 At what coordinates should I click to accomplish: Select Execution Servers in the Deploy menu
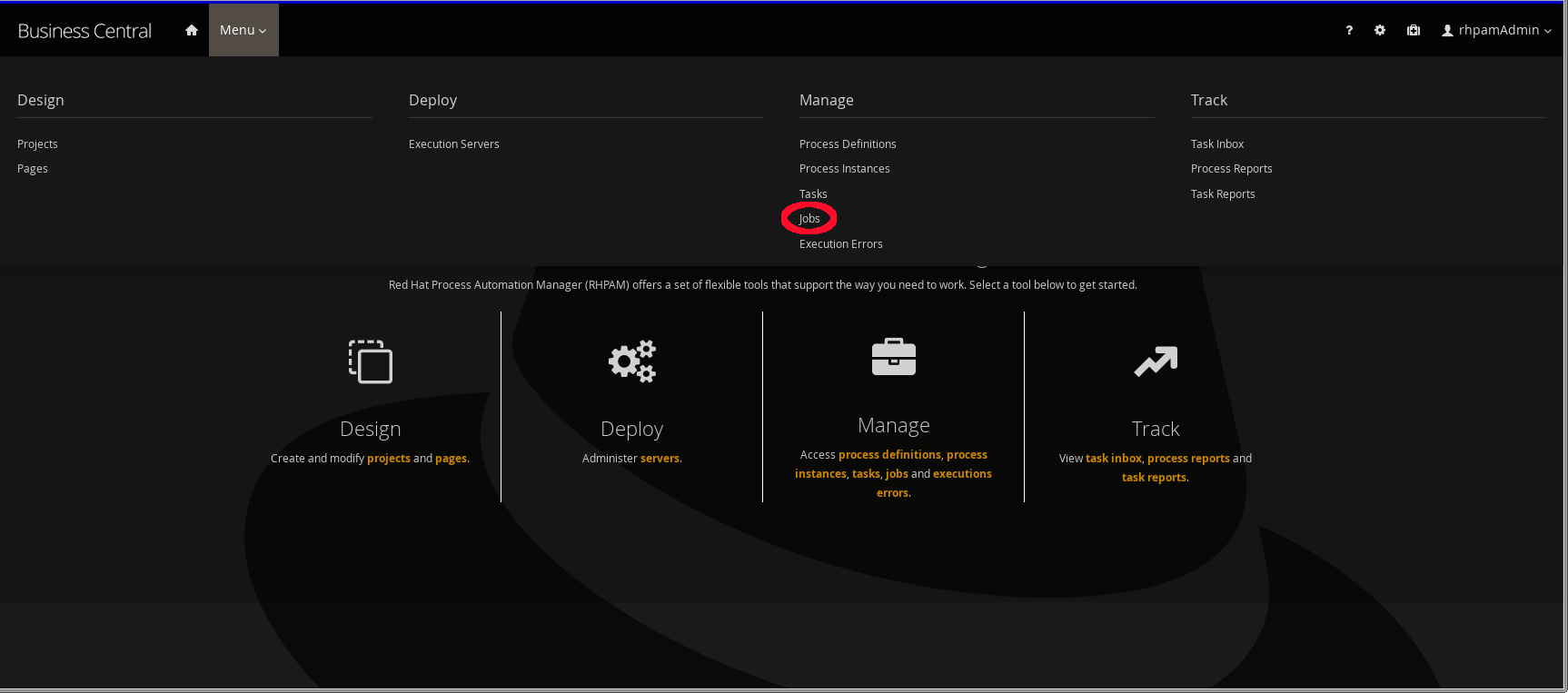click(x=454, y=144)
